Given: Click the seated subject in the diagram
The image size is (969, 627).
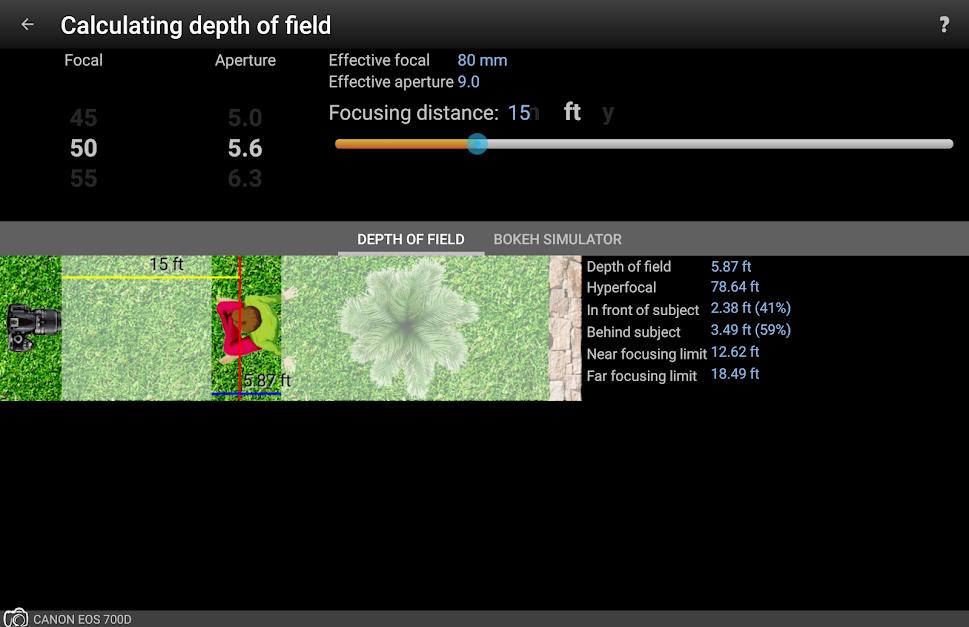Looking at the screenshot, I should click(245, 325).
